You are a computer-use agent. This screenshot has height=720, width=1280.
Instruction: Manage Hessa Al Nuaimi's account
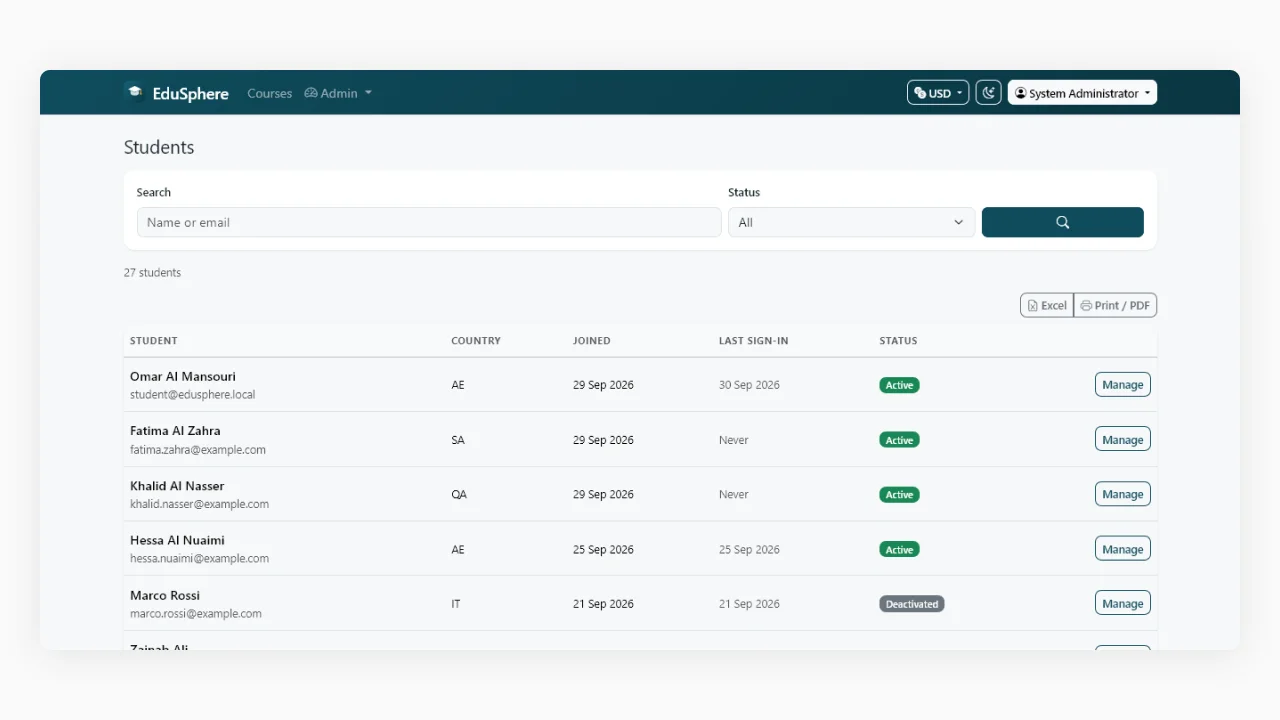[1122, 549]
